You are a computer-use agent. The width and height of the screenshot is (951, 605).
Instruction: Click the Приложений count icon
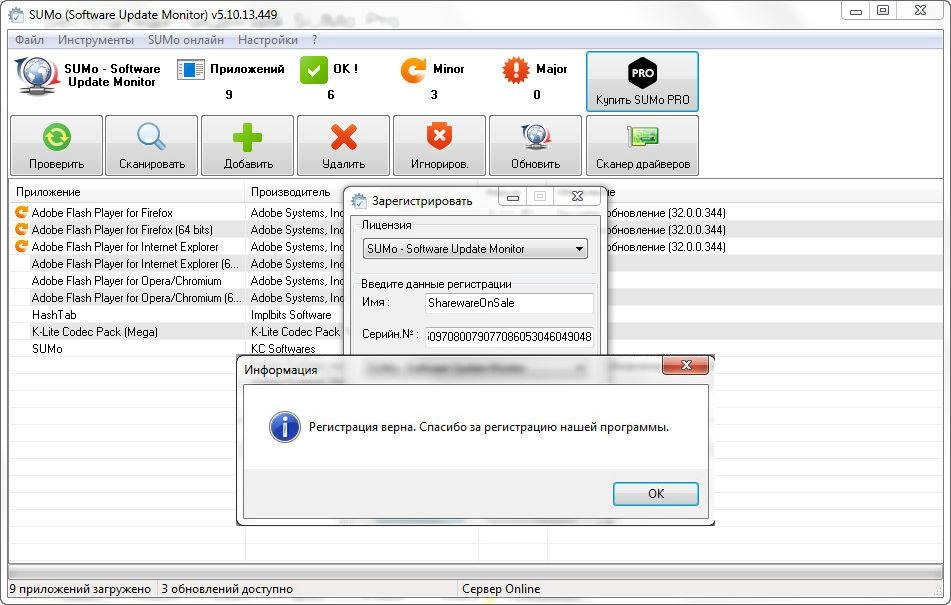pos(190,69)
